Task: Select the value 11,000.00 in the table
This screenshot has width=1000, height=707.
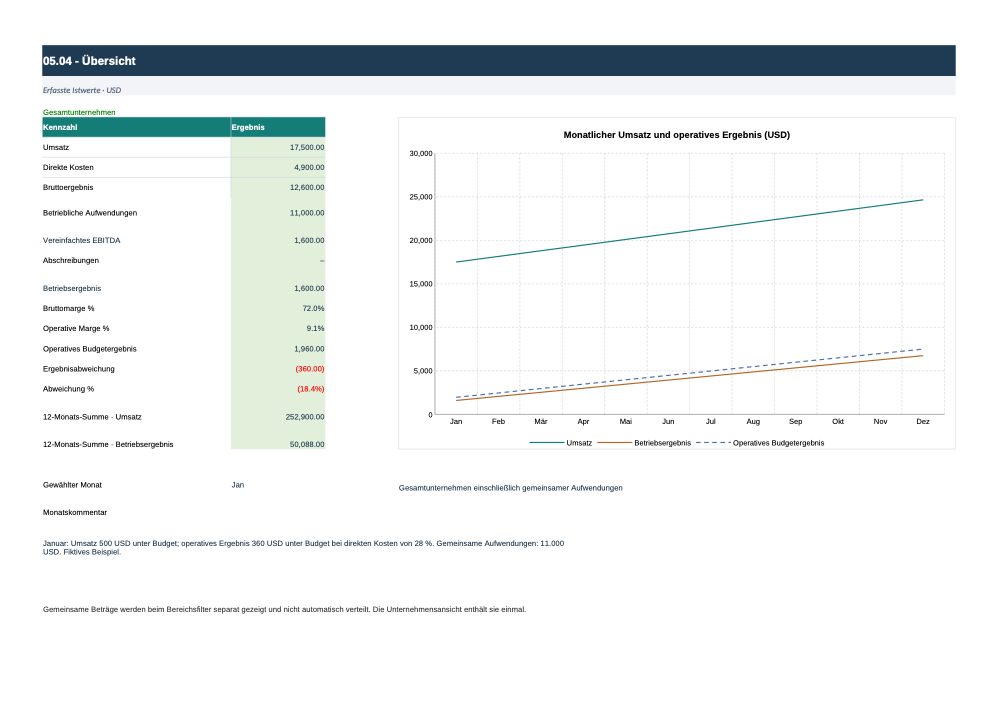Action: coord(307,213)
